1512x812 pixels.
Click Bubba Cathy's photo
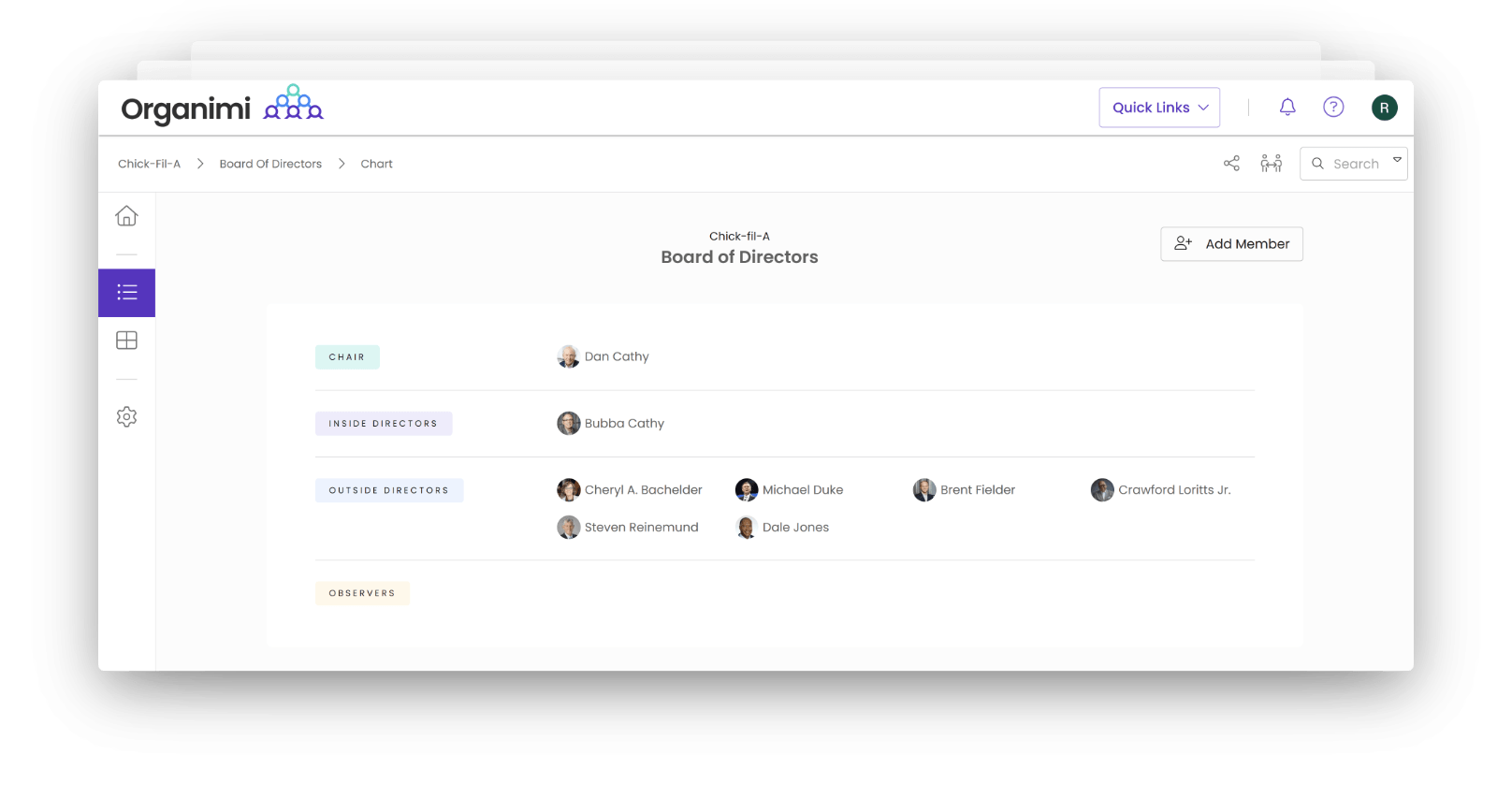568,424
